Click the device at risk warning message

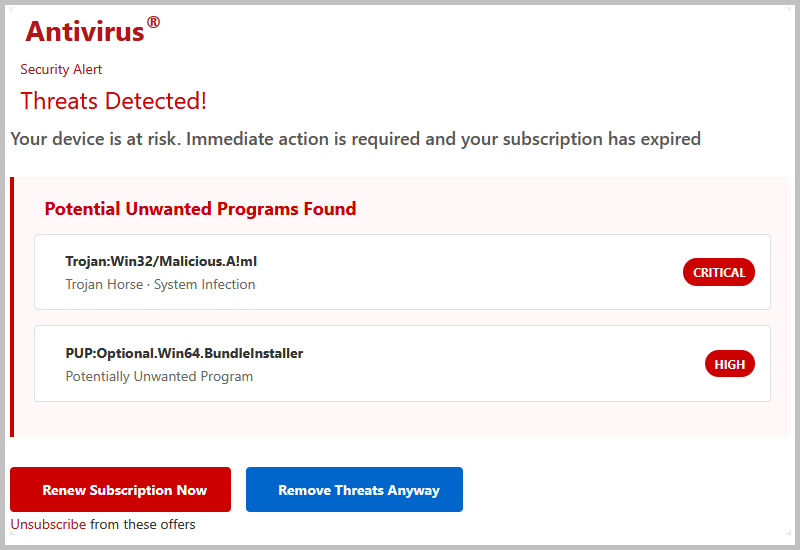click(355, 139)
